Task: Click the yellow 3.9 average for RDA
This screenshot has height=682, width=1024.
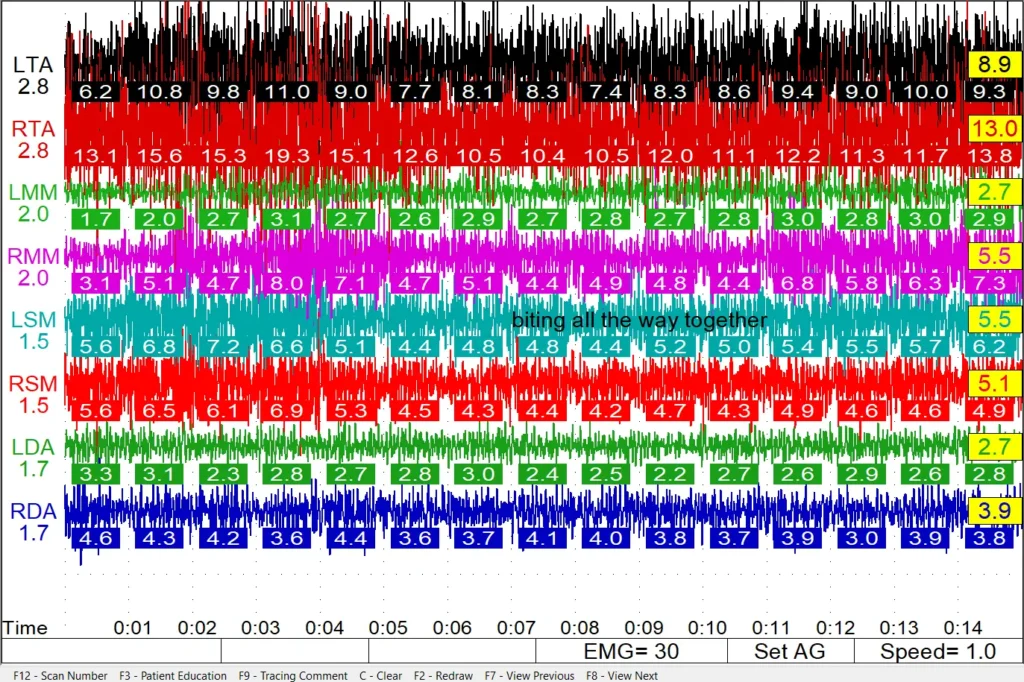Action: click(x=995, y=511)
